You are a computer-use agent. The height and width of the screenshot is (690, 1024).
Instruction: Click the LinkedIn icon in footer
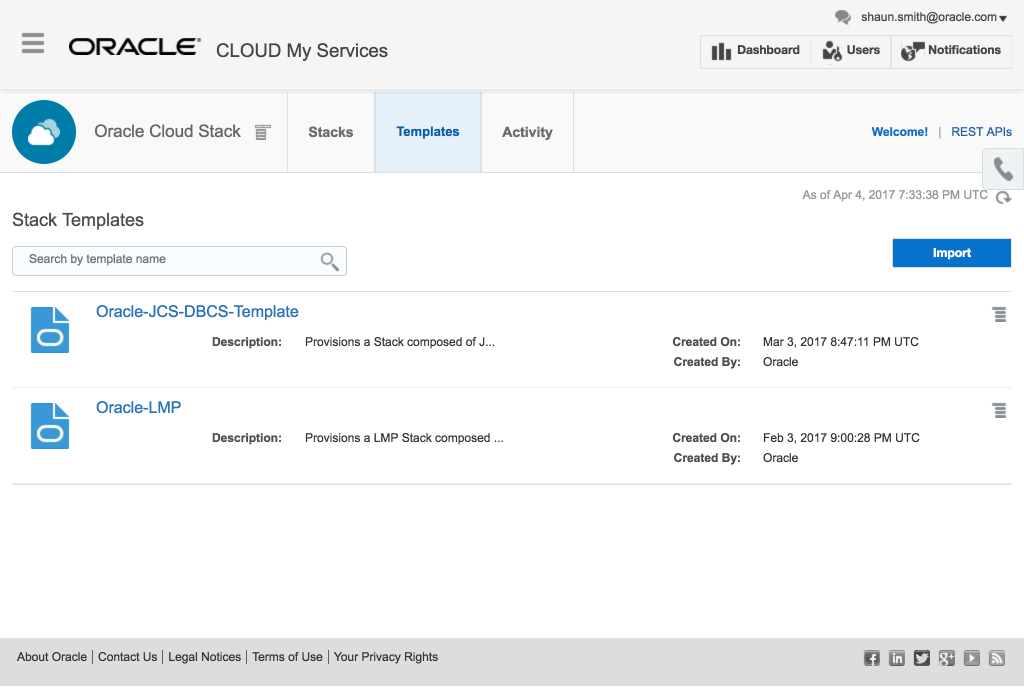point(897,658)
